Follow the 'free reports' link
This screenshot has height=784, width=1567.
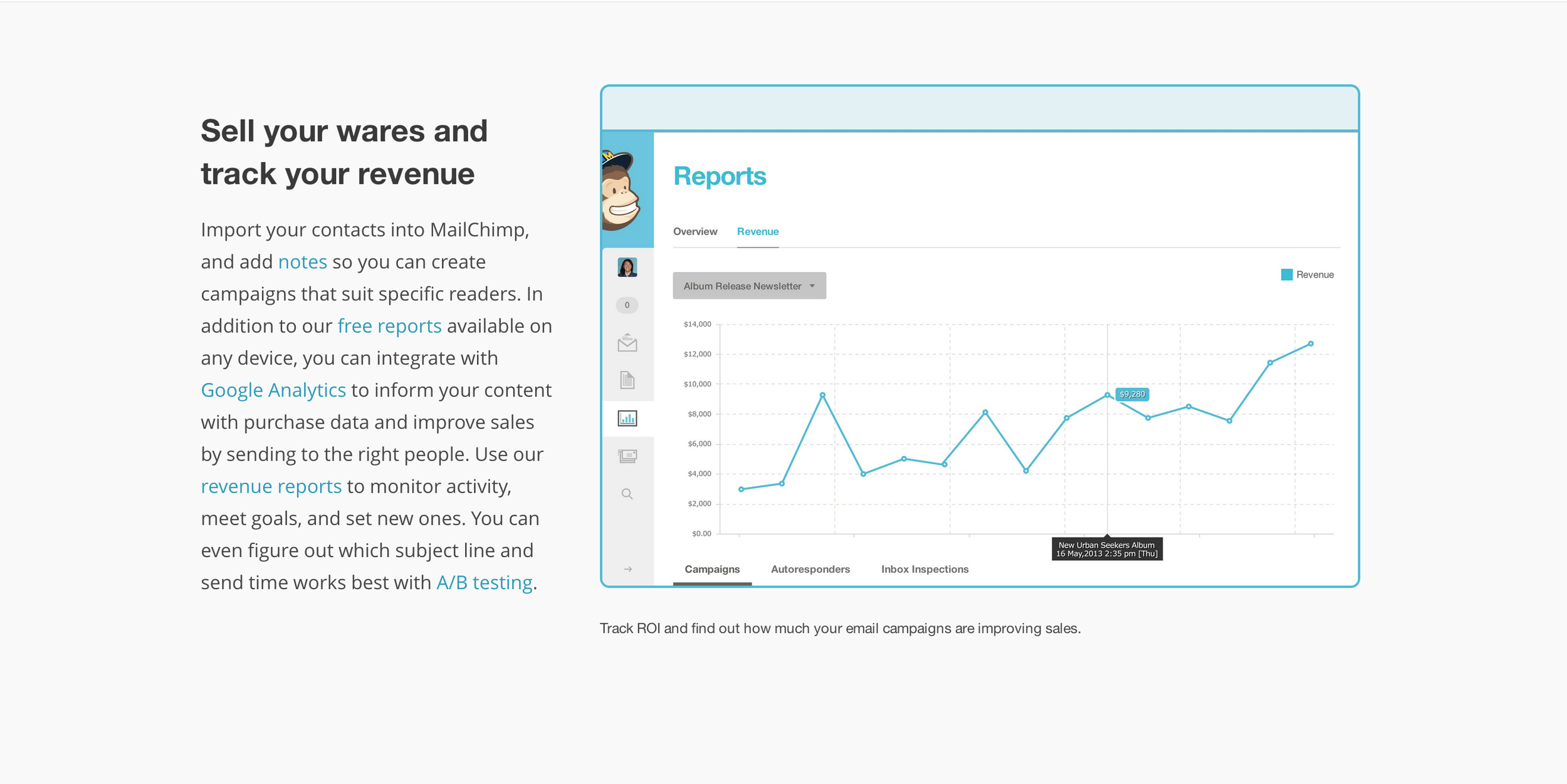(x=390, y=326)
